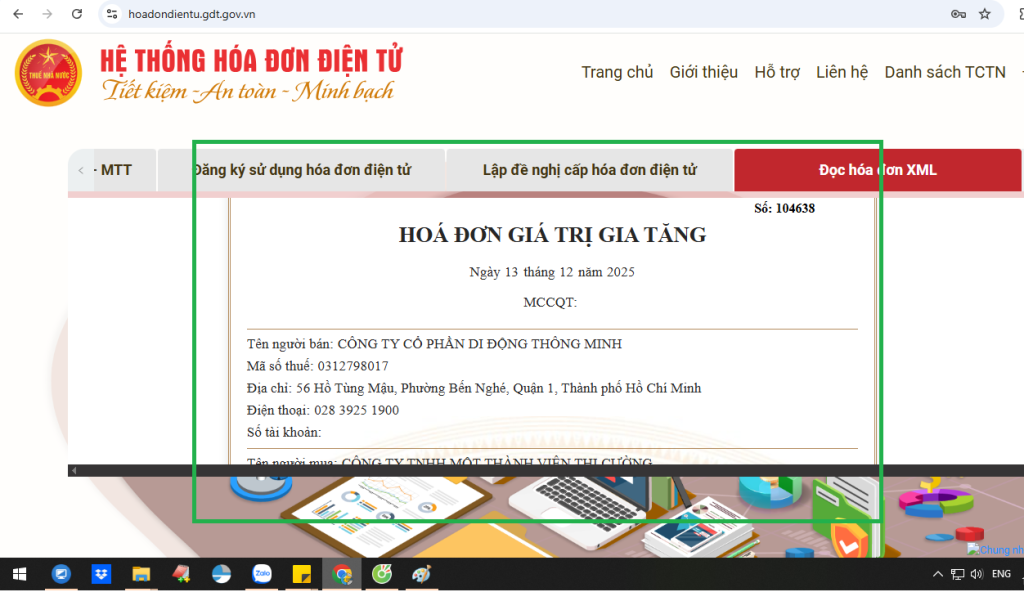The height and width of the screenshot is (592, 1024).
Task: Click the browser forward arrow
Action: click(x=47, y=14)
